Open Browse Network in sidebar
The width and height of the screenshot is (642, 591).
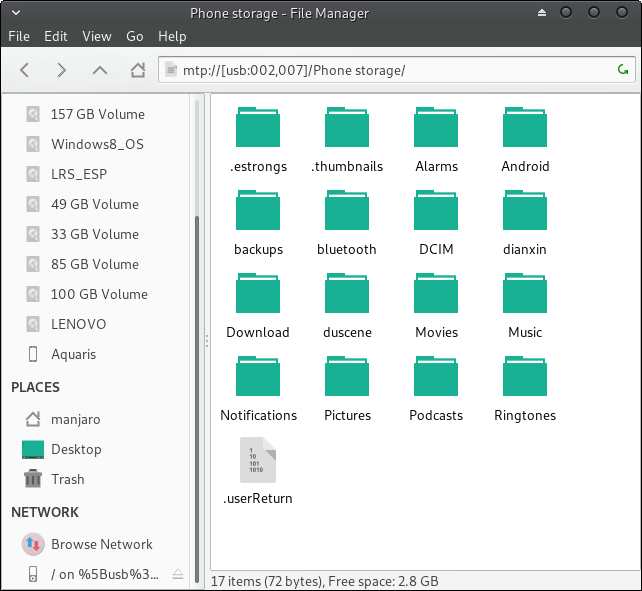(101, 544)
